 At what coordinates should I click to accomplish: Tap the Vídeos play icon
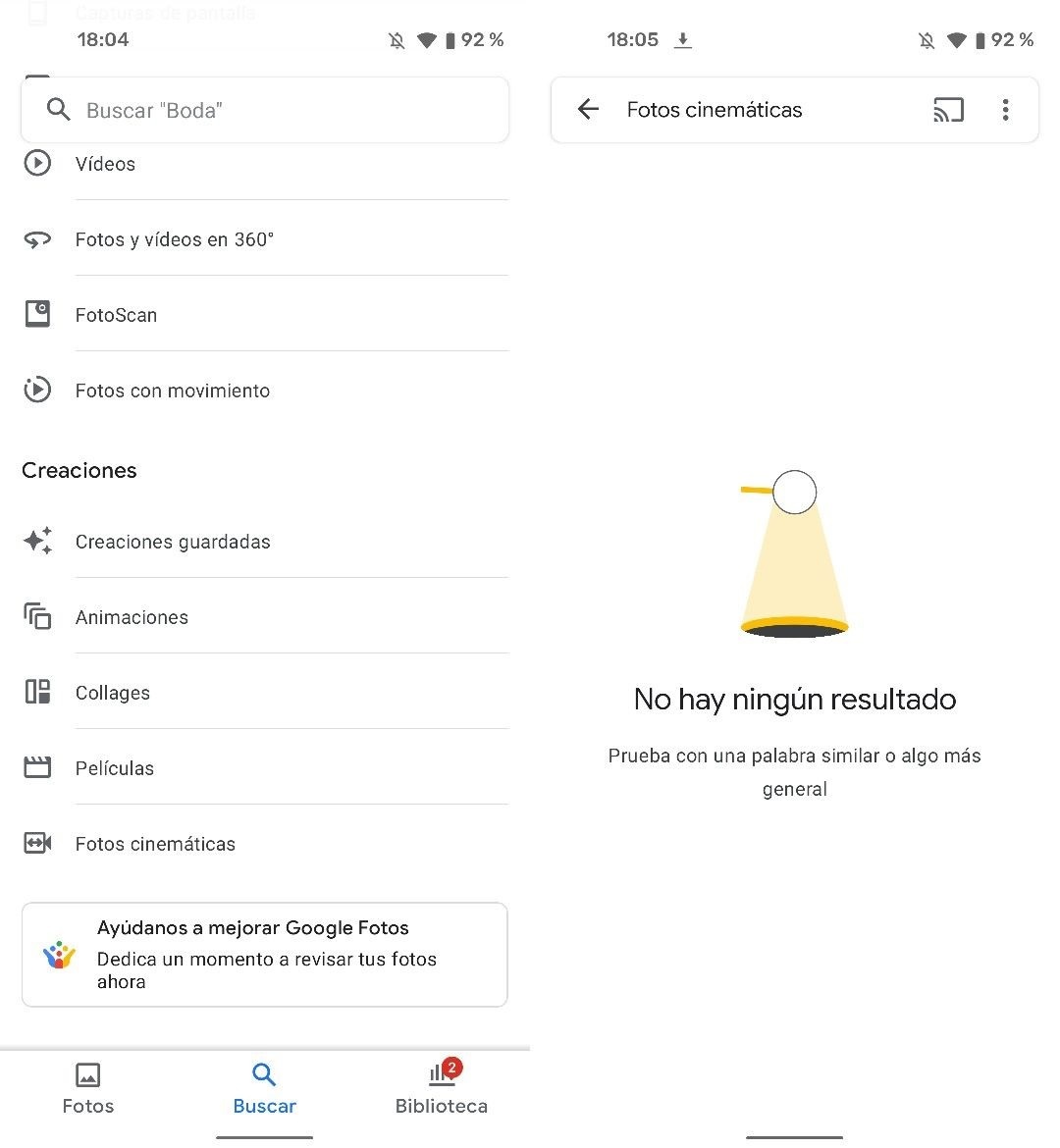click(x=37, y=163)
